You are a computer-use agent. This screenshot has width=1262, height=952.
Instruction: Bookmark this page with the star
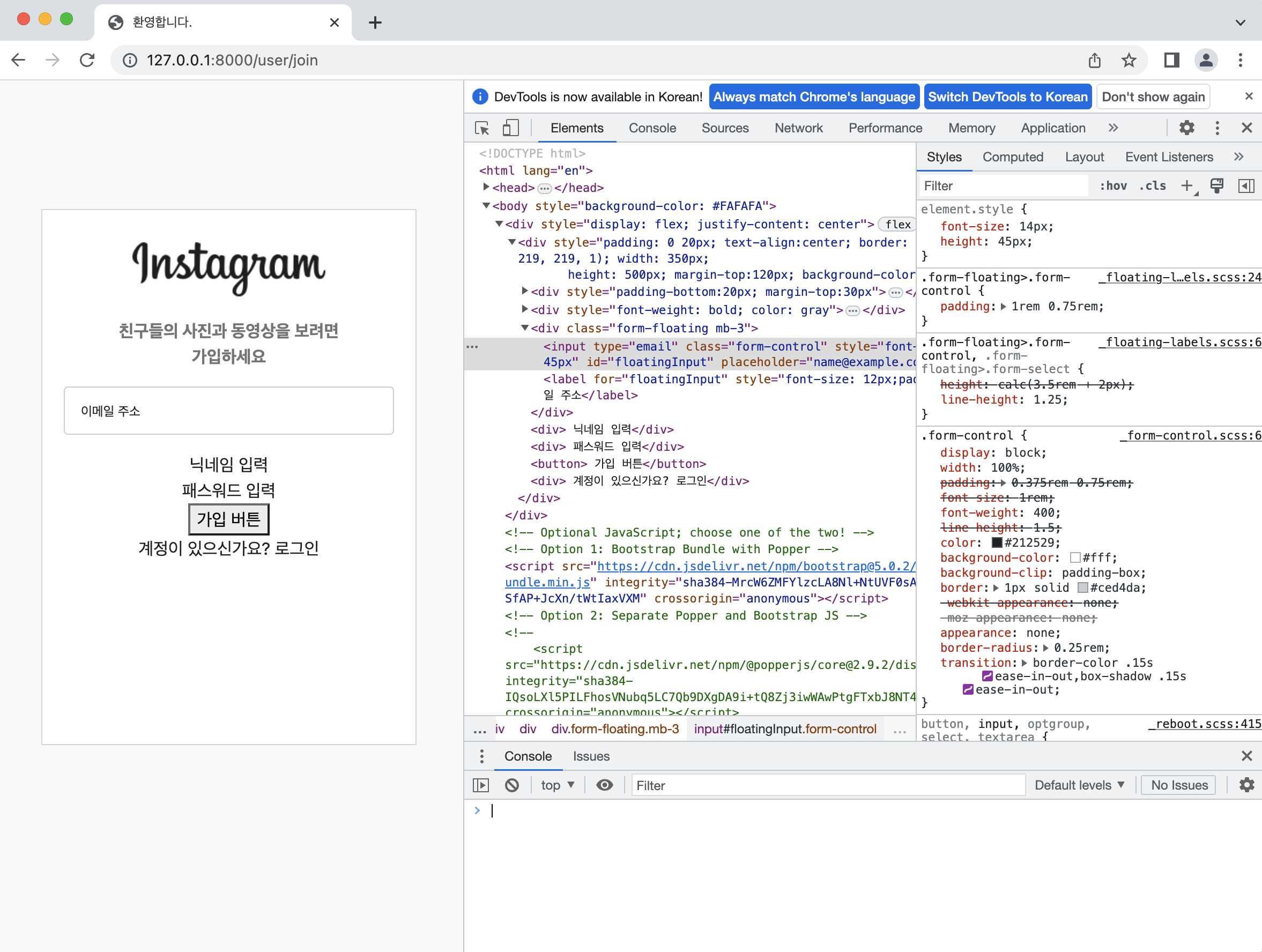tap(1129, 60)
